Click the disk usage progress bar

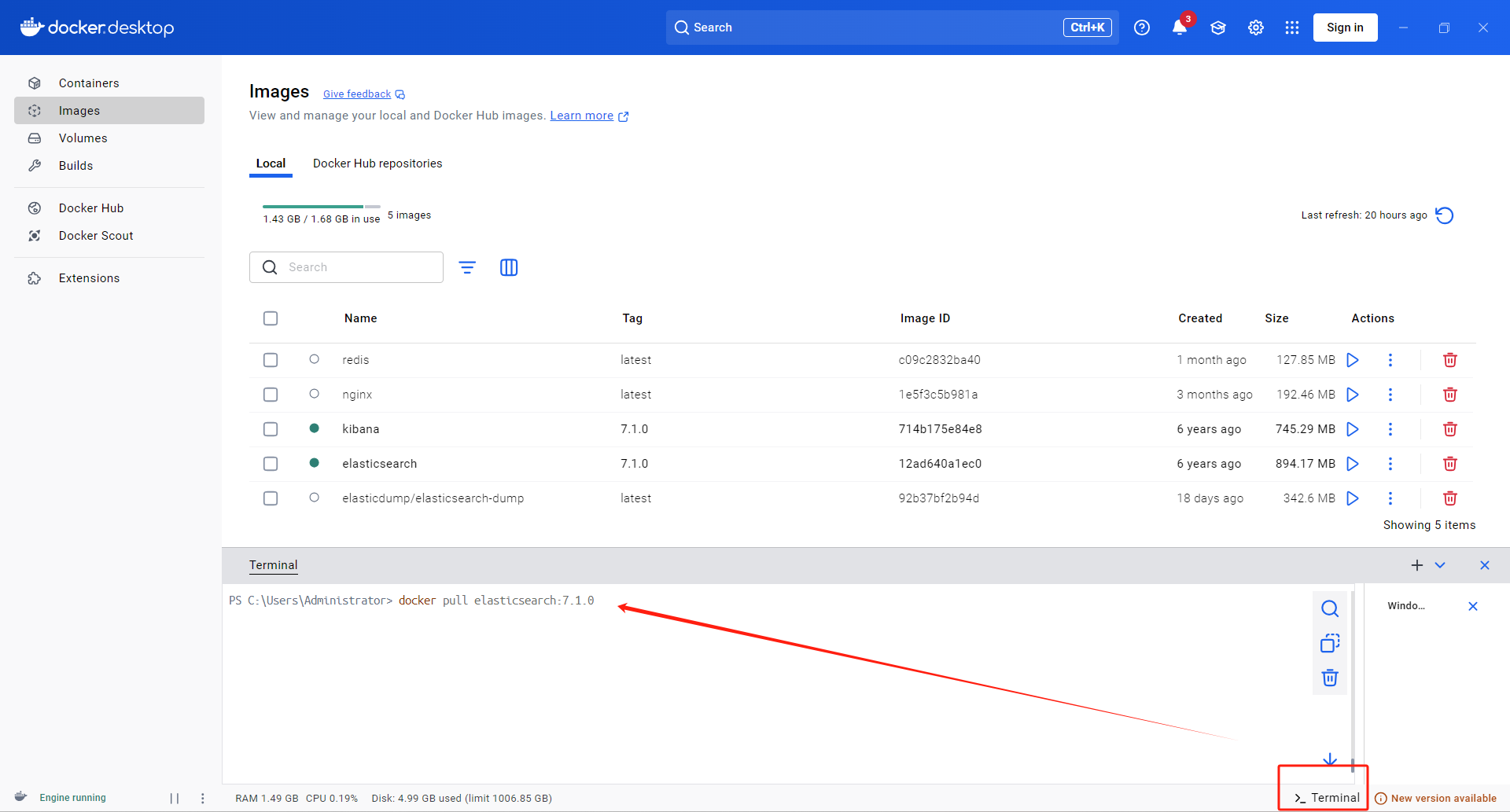click(322, 207)
